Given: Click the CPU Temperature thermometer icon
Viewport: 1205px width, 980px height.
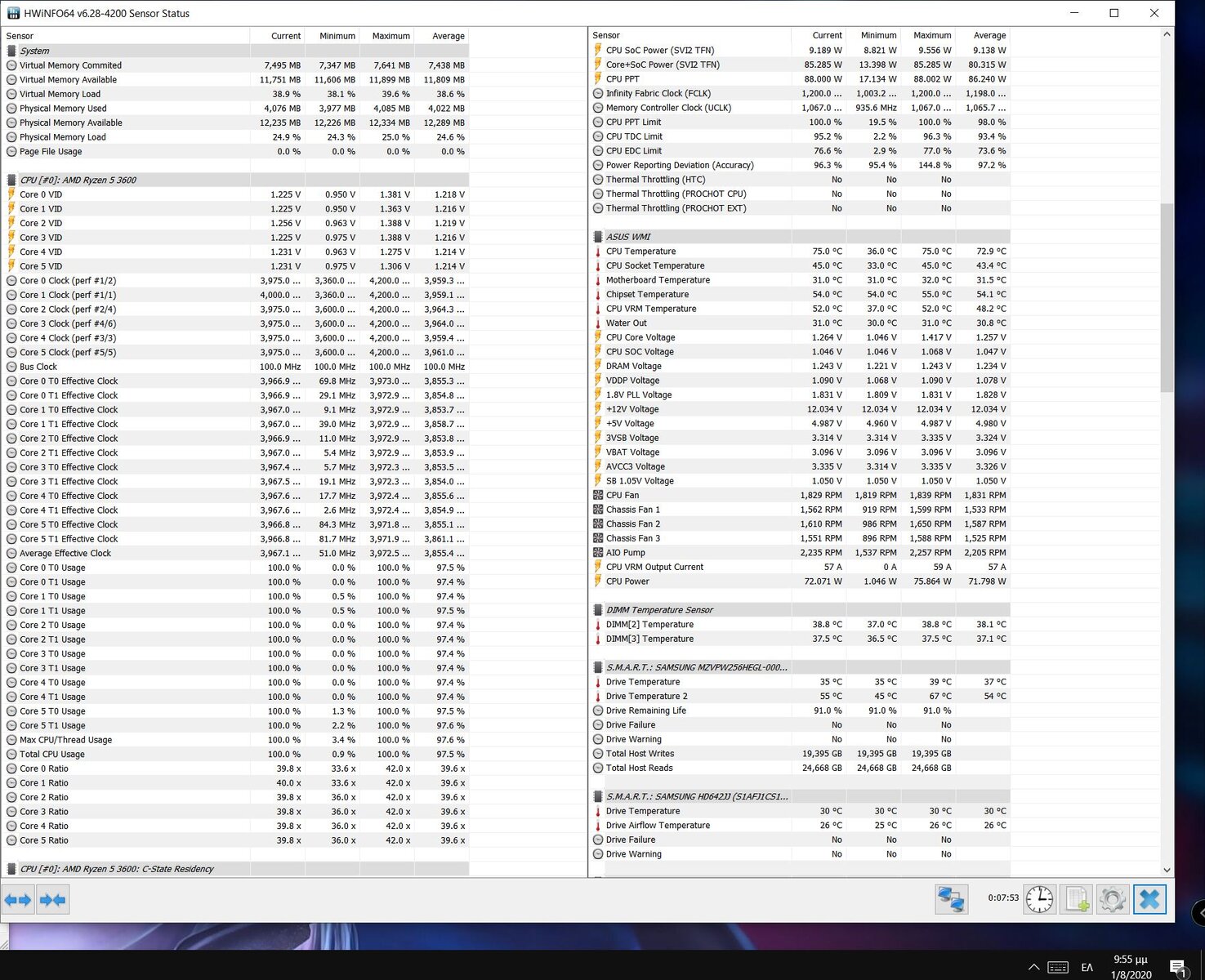Looking at the screenshot, I should (598, 252).
